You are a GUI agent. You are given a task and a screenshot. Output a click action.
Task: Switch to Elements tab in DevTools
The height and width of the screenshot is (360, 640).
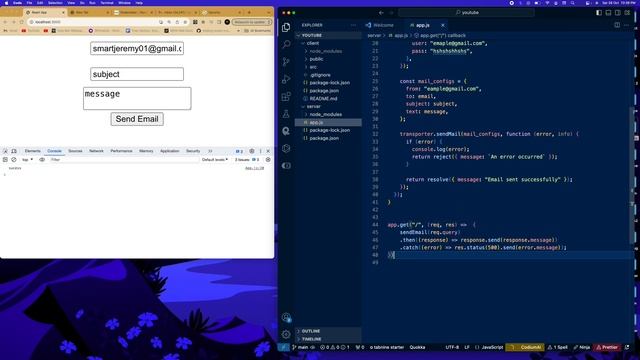point(32,151)
